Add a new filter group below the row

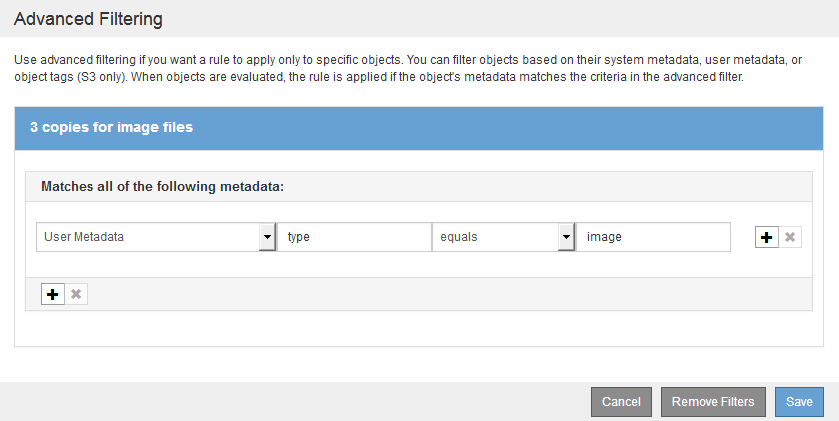[x=52, y=294]
